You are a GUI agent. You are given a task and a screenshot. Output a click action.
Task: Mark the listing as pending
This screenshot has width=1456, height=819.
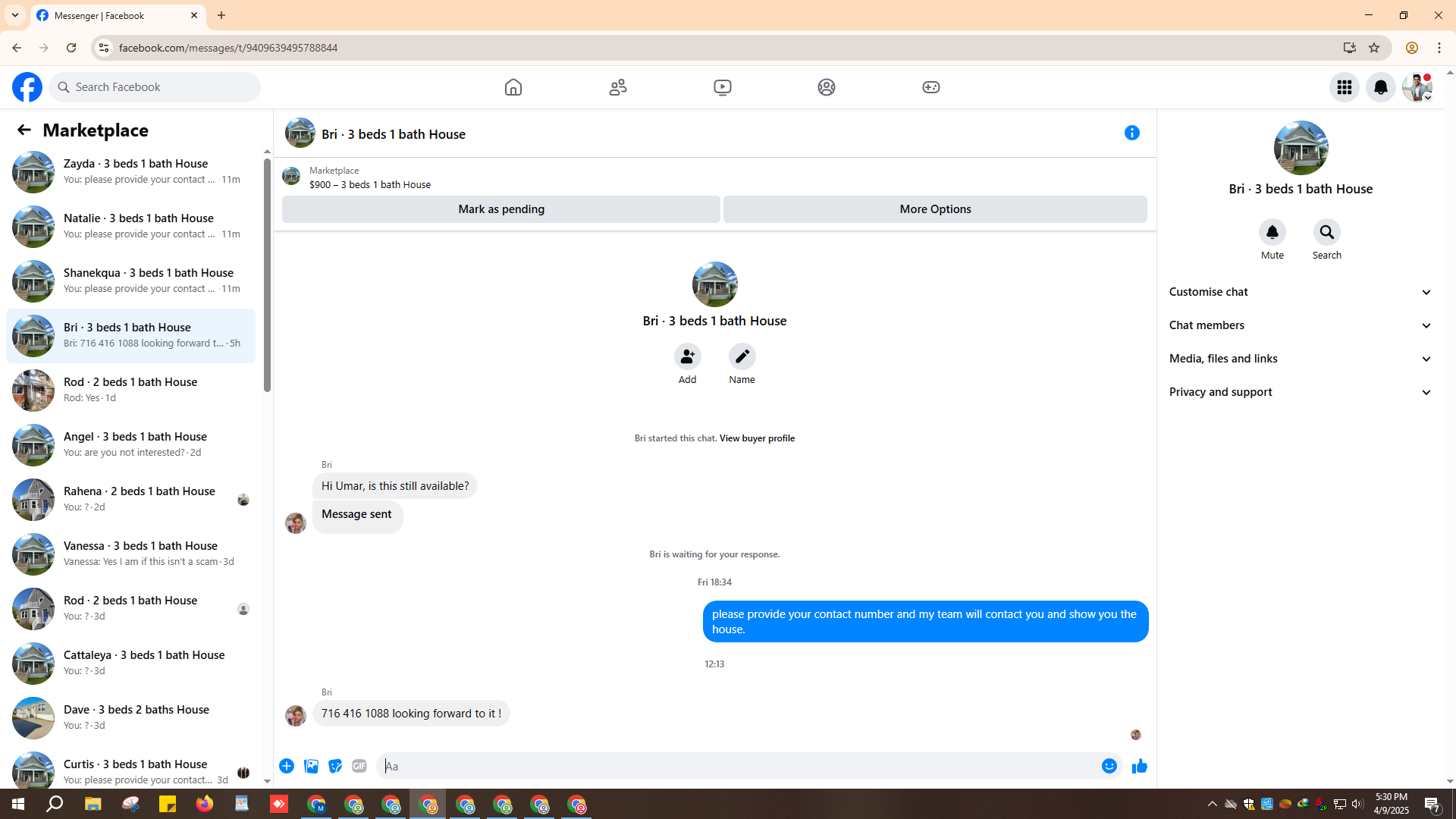[x=501, y=209]
